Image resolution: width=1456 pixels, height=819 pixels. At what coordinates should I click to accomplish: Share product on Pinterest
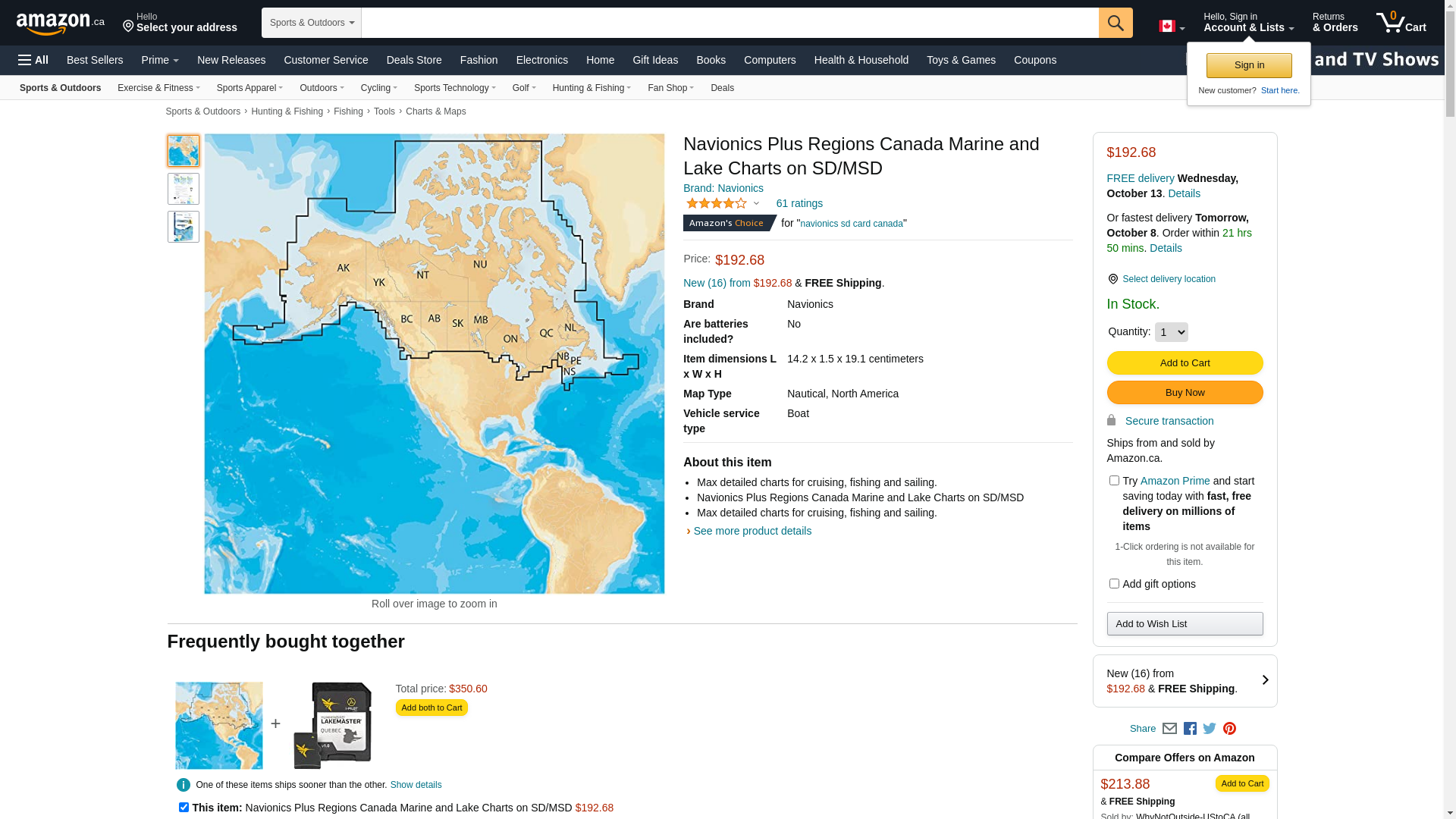pos(1229,729)
